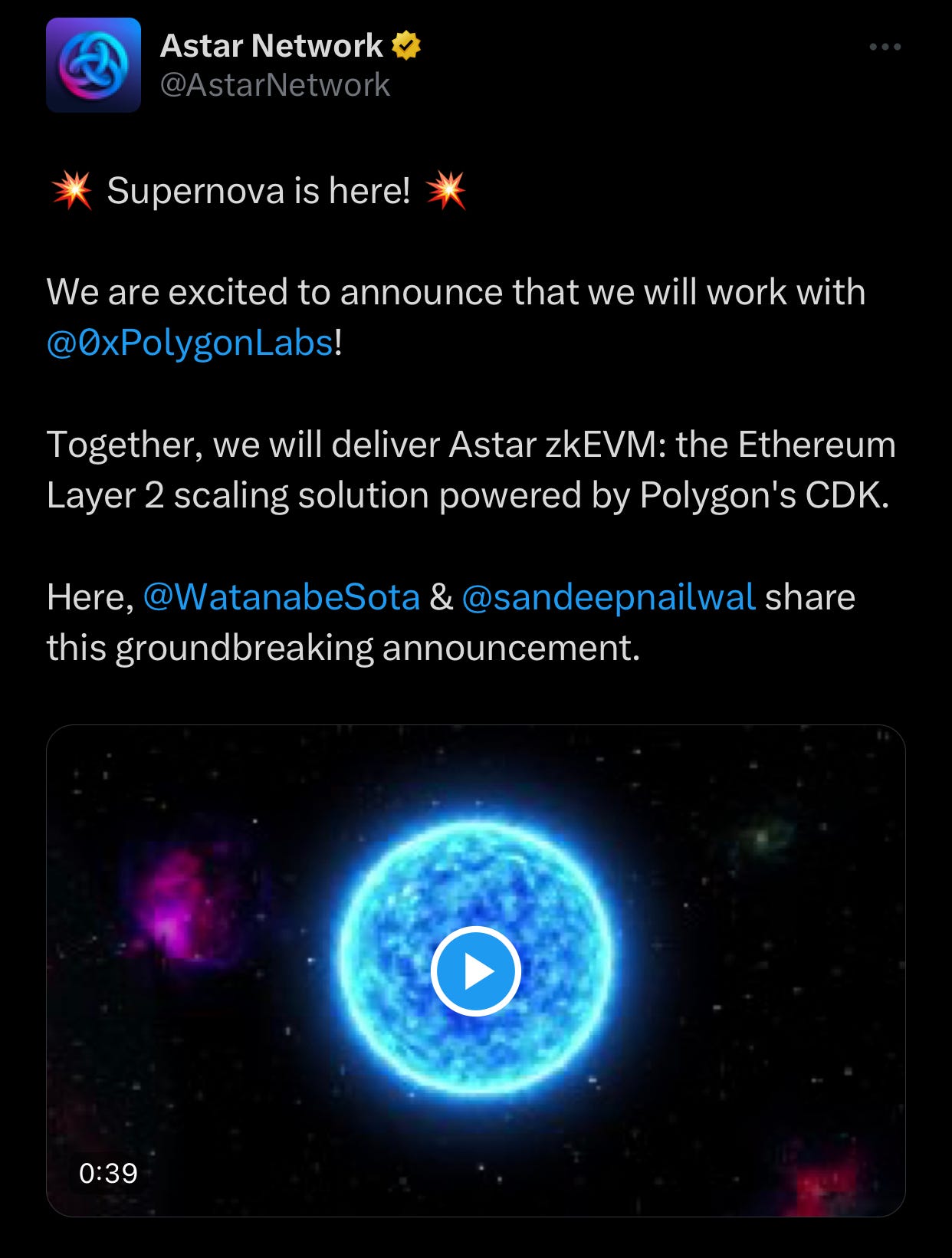Click the 'Astar zkEVM' sentence in the tweet
The image size is (952, 1258).
pos(471,469)
